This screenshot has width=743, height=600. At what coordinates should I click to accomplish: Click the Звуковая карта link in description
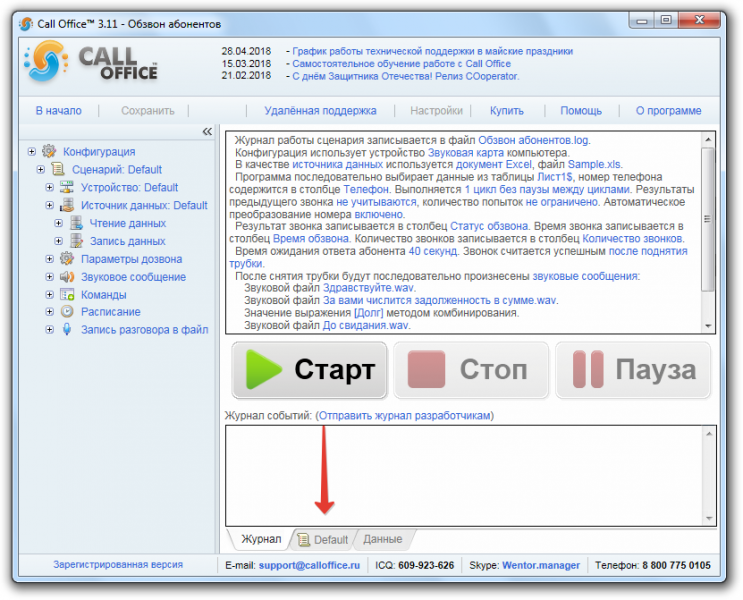[x=466, y=153]
